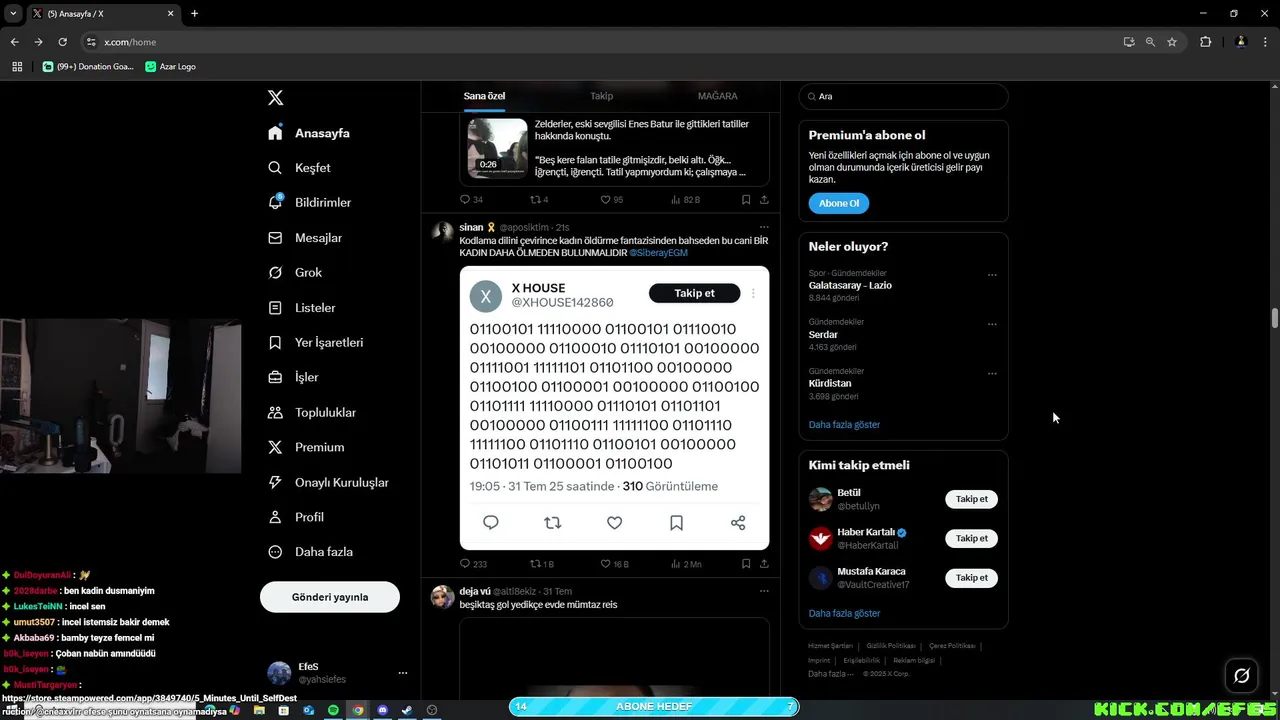Go to Anasayfa home page

pos(309,133)
